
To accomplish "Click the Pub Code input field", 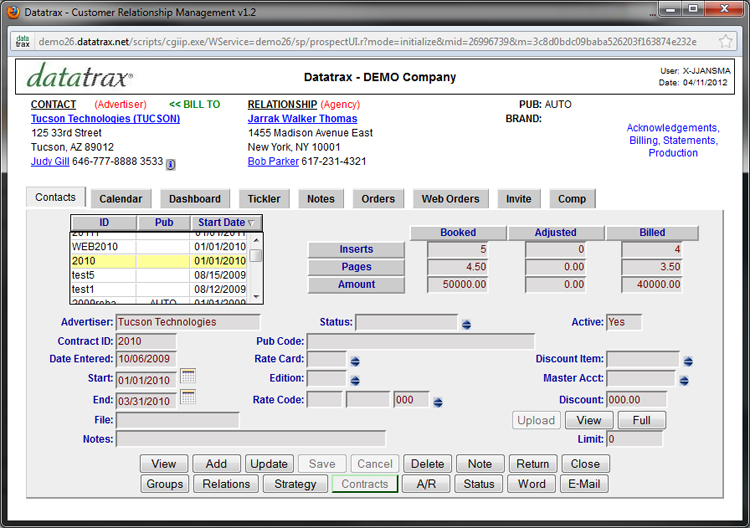I will 420,341.
